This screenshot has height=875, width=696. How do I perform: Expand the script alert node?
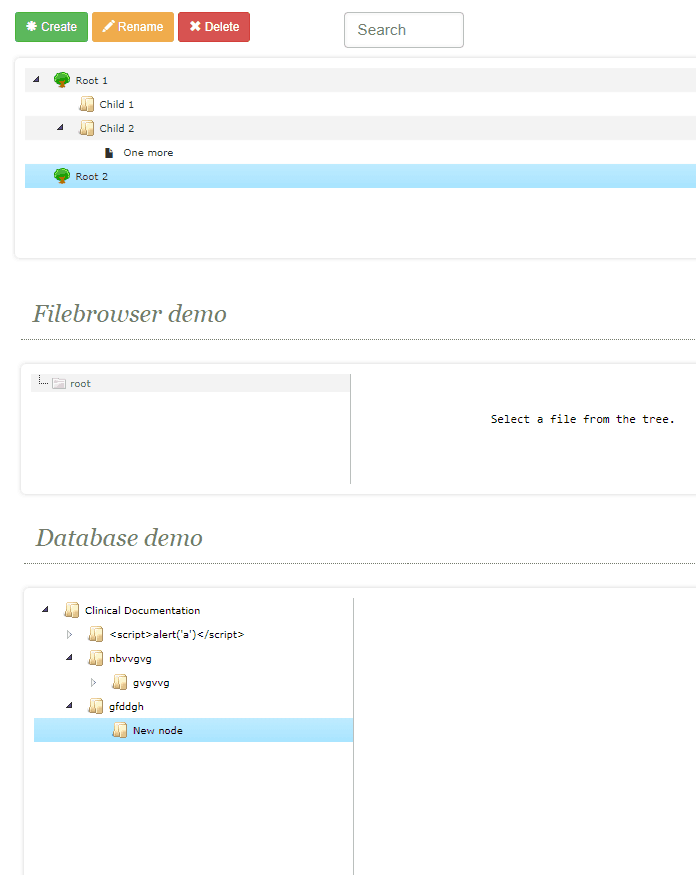(69, 634)
